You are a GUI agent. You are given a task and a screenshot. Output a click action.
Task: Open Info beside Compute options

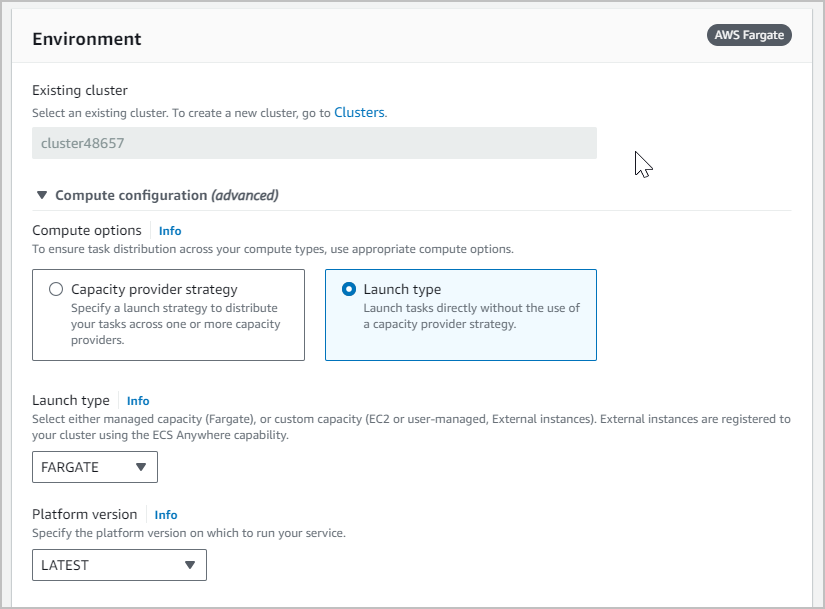tap(170, 231)
